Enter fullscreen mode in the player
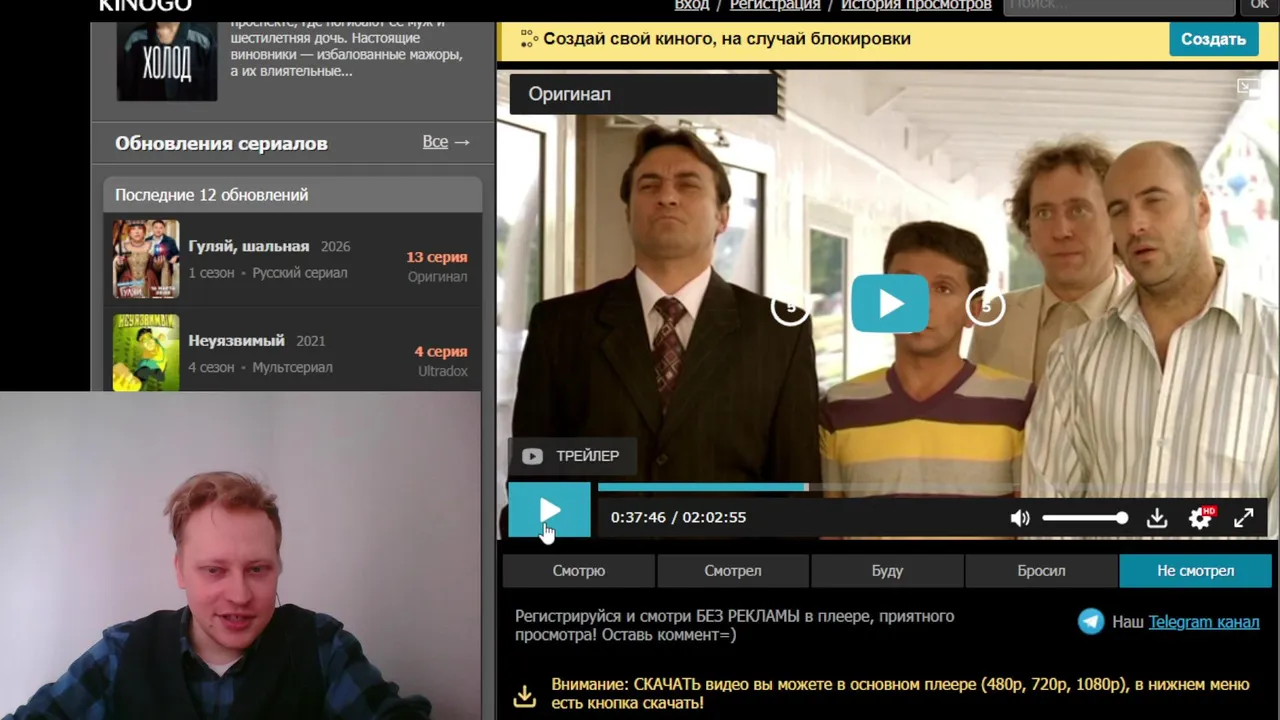The height and width of the screenshot is (720, 1280). pos(1243,518)
